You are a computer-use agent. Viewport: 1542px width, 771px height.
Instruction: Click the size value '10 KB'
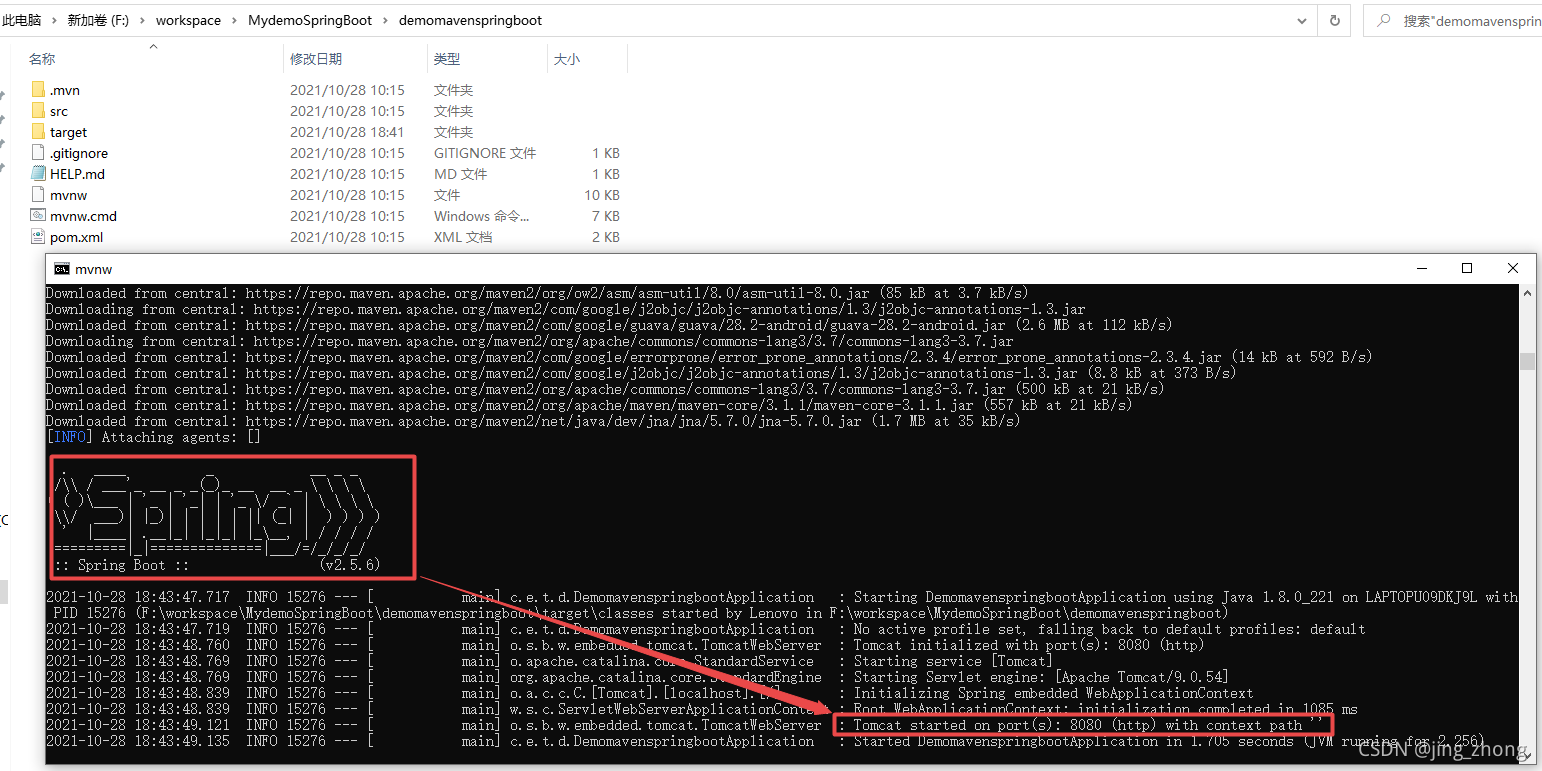point(602,195)
